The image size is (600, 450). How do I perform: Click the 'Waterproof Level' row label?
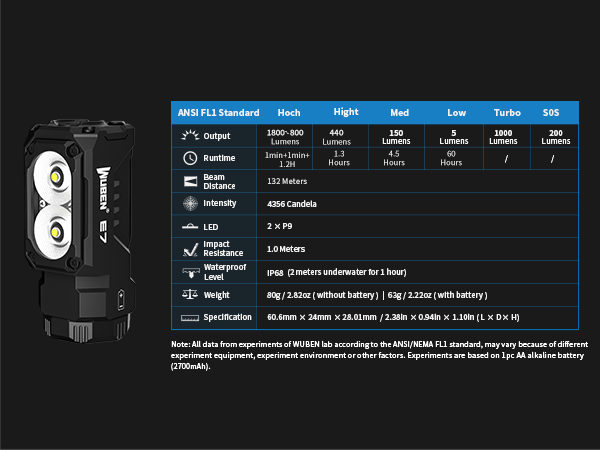[225, 272]
